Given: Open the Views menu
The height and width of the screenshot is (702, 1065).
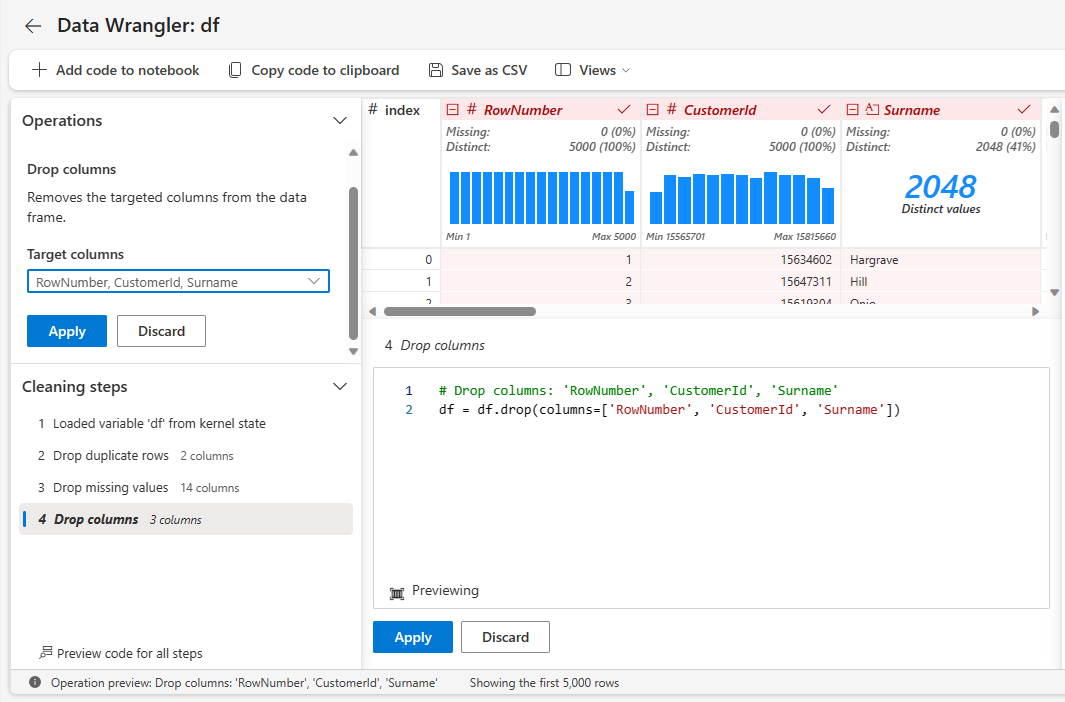Looking at the screenshot, I should click(x=593, y=70).
